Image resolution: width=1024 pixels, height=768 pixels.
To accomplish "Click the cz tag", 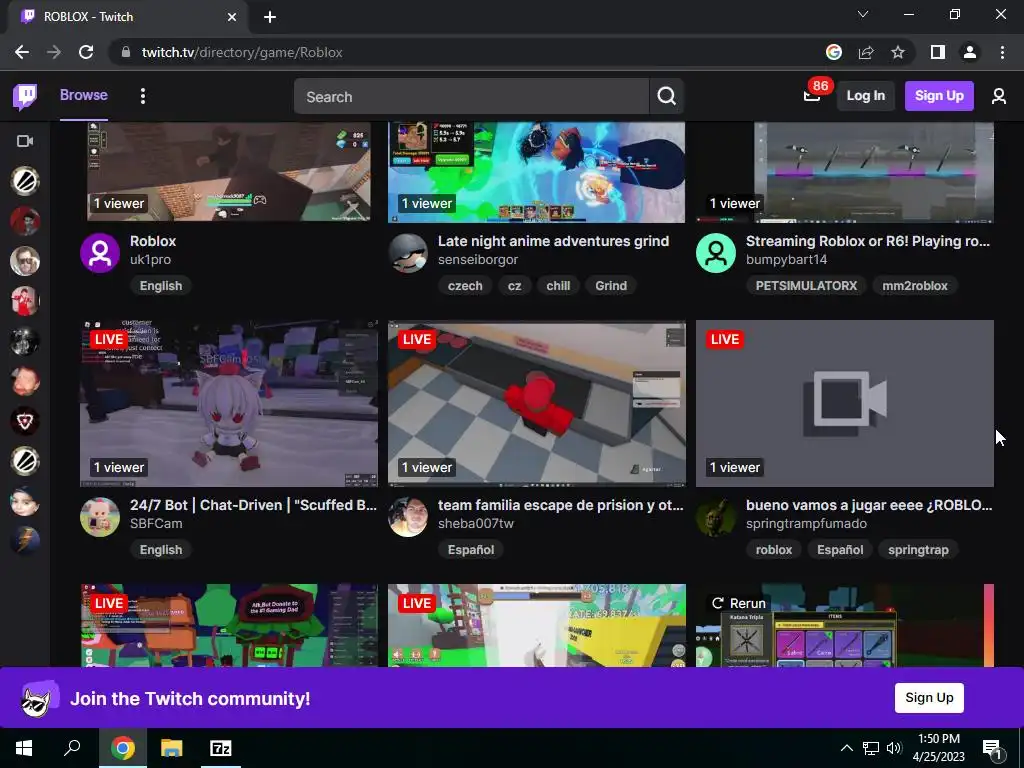I will click(515, 285).
